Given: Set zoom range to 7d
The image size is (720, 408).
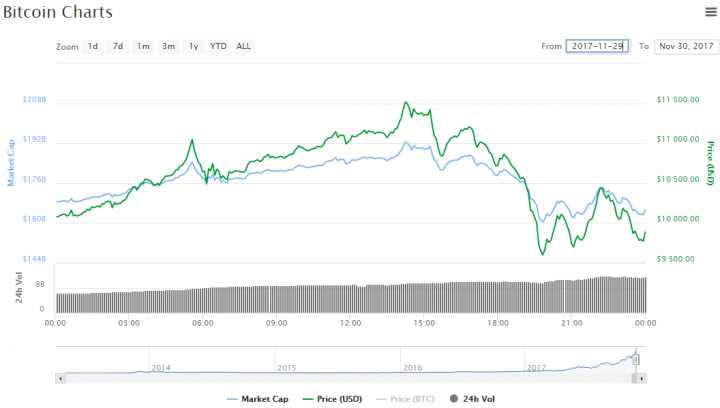Looking at the screenshot, I should coord(118,46).
